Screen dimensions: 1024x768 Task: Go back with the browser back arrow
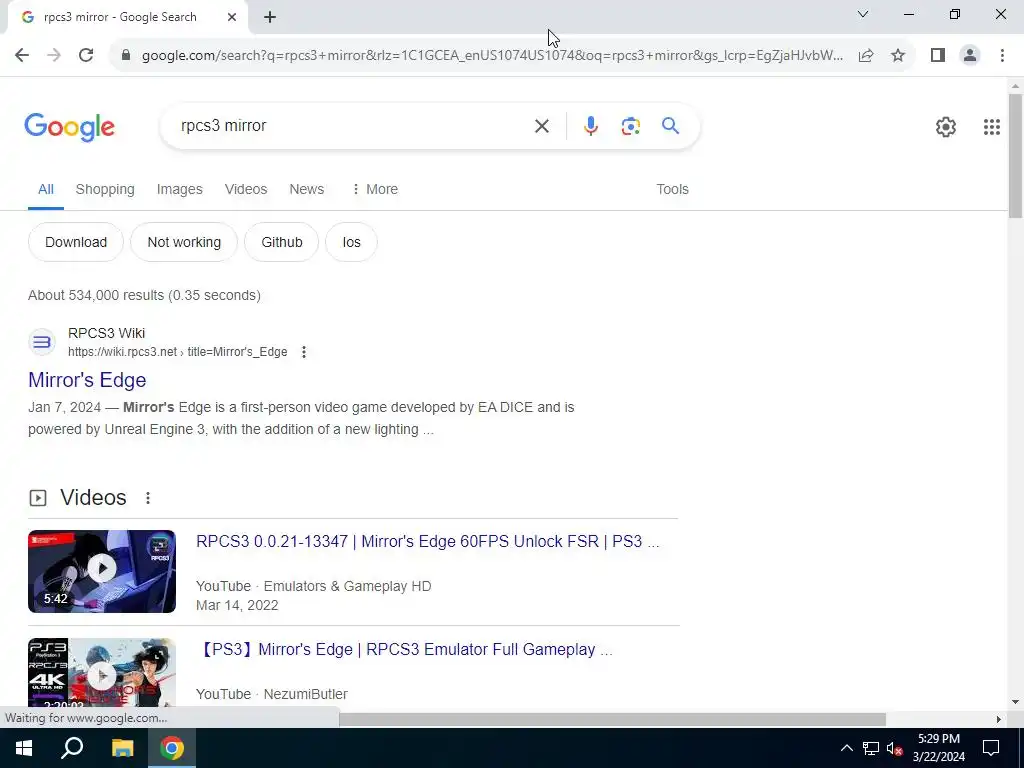point(22,56)
